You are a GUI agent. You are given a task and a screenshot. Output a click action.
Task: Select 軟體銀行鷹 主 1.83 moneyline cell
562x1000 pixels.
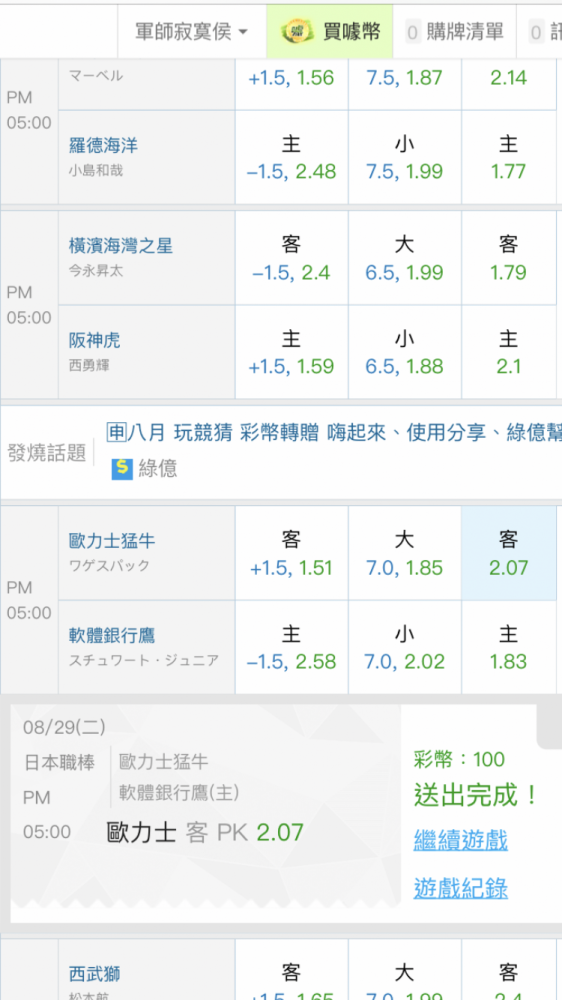click(508, 647)
